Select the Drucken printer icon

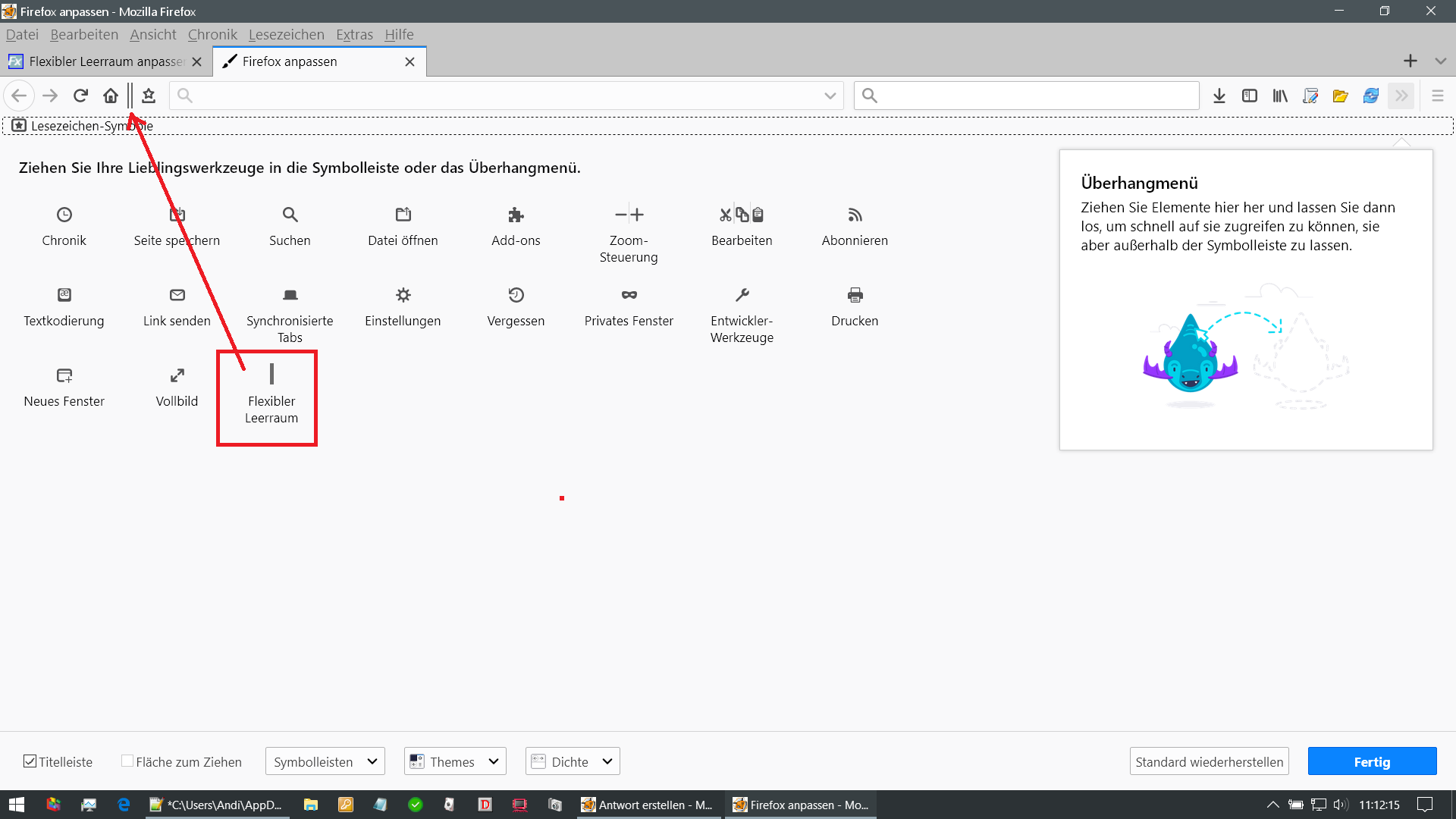click(855, 295)
